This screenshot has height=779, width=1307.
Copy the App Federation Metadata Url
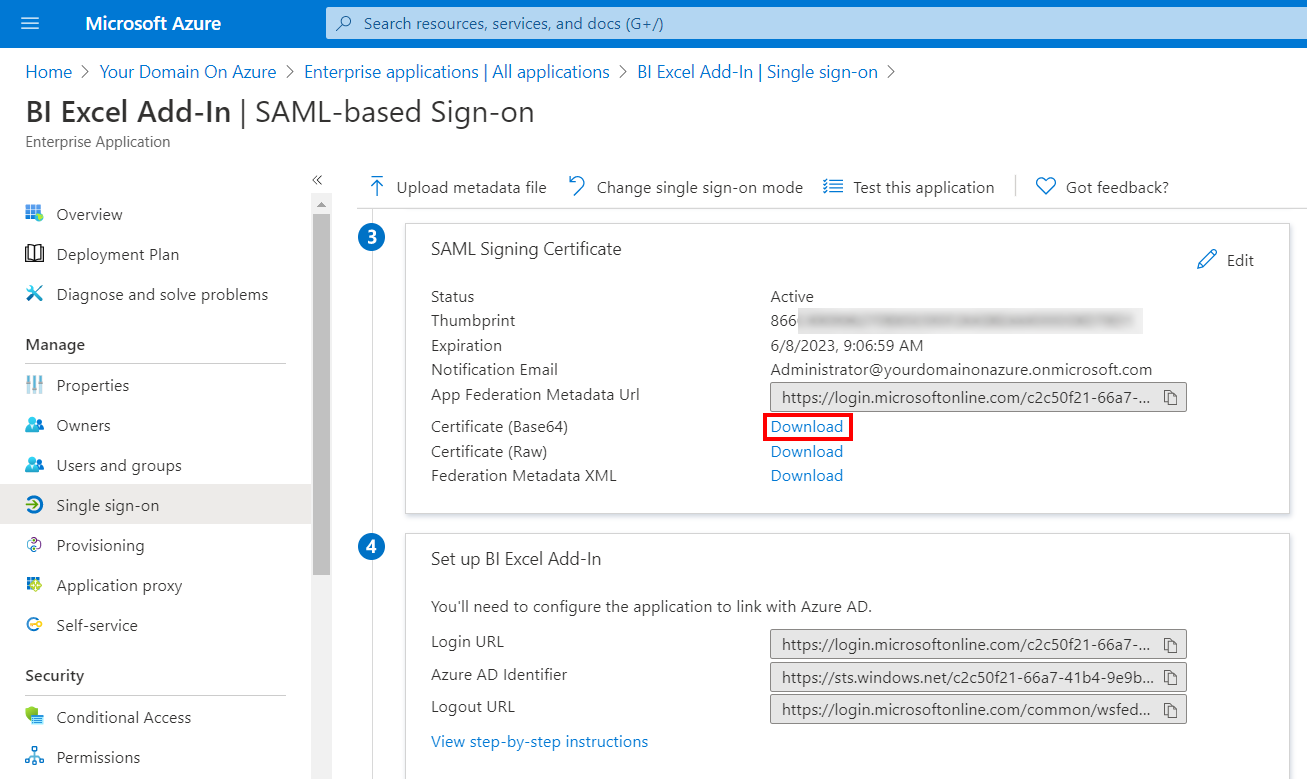pyautogui.click(x=1170, y=398)
